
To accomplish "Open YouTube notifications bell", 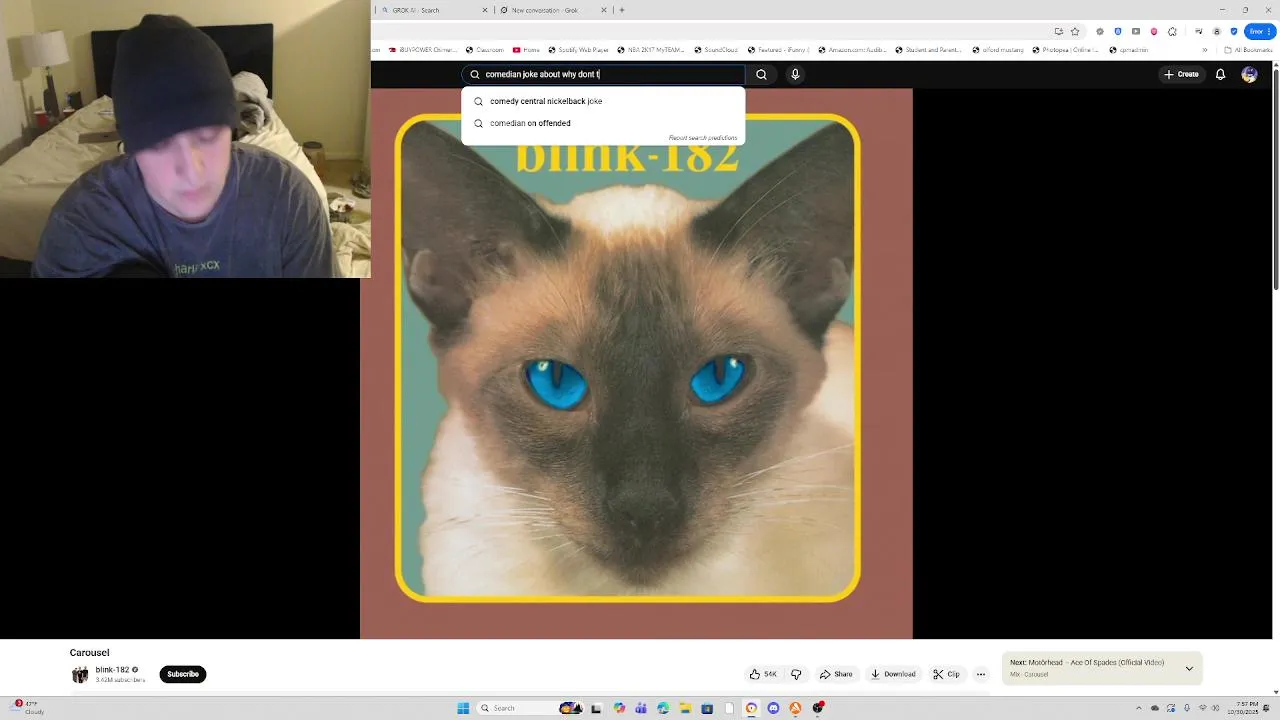I will [1220, 74].
